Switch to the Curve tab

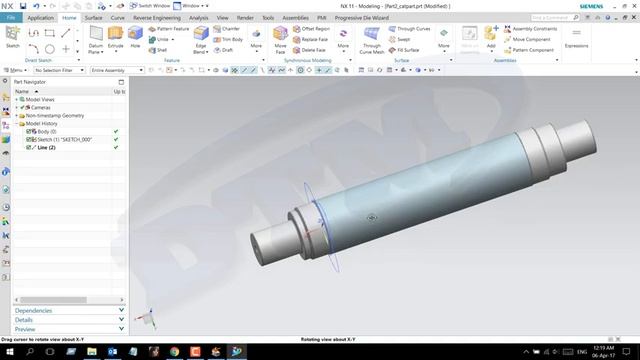tap(118, 18)
